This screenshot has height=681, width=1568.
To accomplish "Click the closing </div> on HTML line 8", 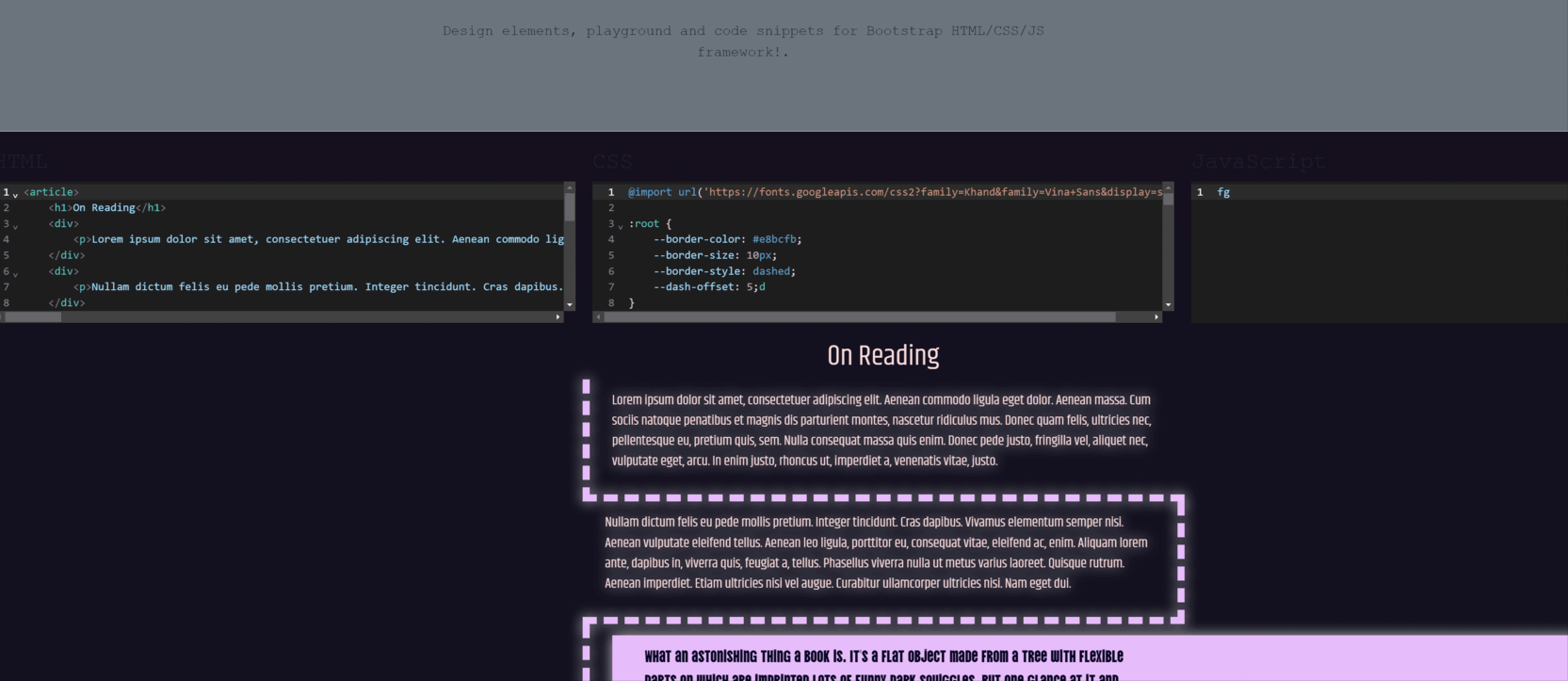I will pyautogui.click(x=67, y=303).
